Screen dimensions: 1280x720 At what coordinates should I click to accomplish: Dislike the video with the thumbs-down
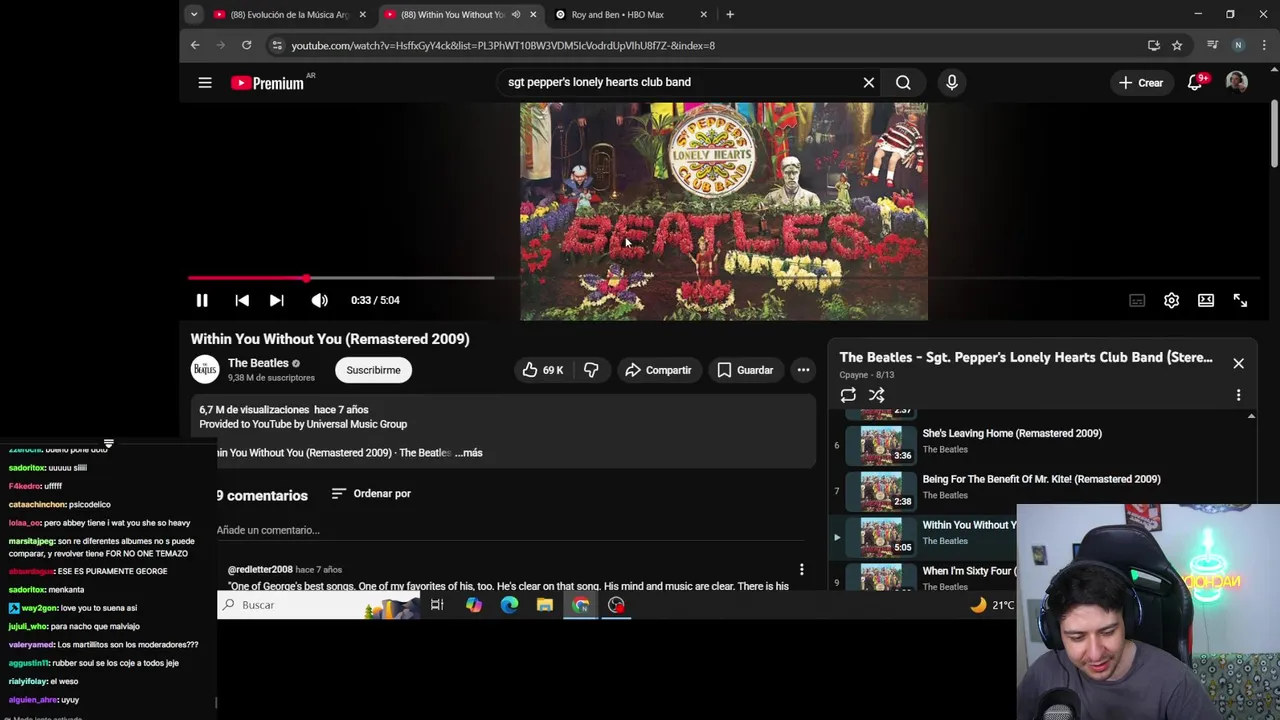click(x=591, y=370)
